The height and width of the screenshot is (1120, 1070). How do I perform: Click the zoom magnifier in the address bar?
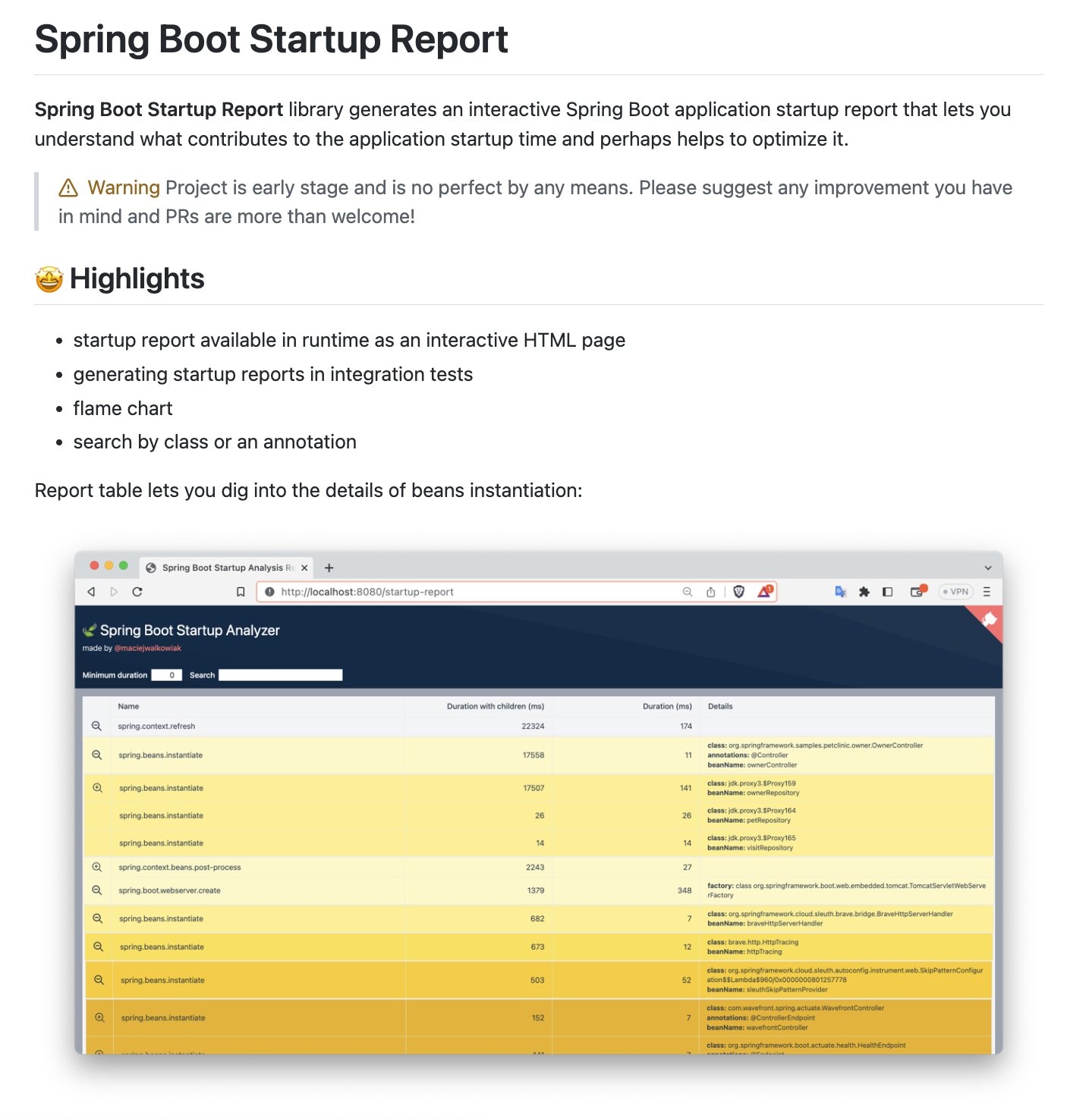click(x=688, y=592)
